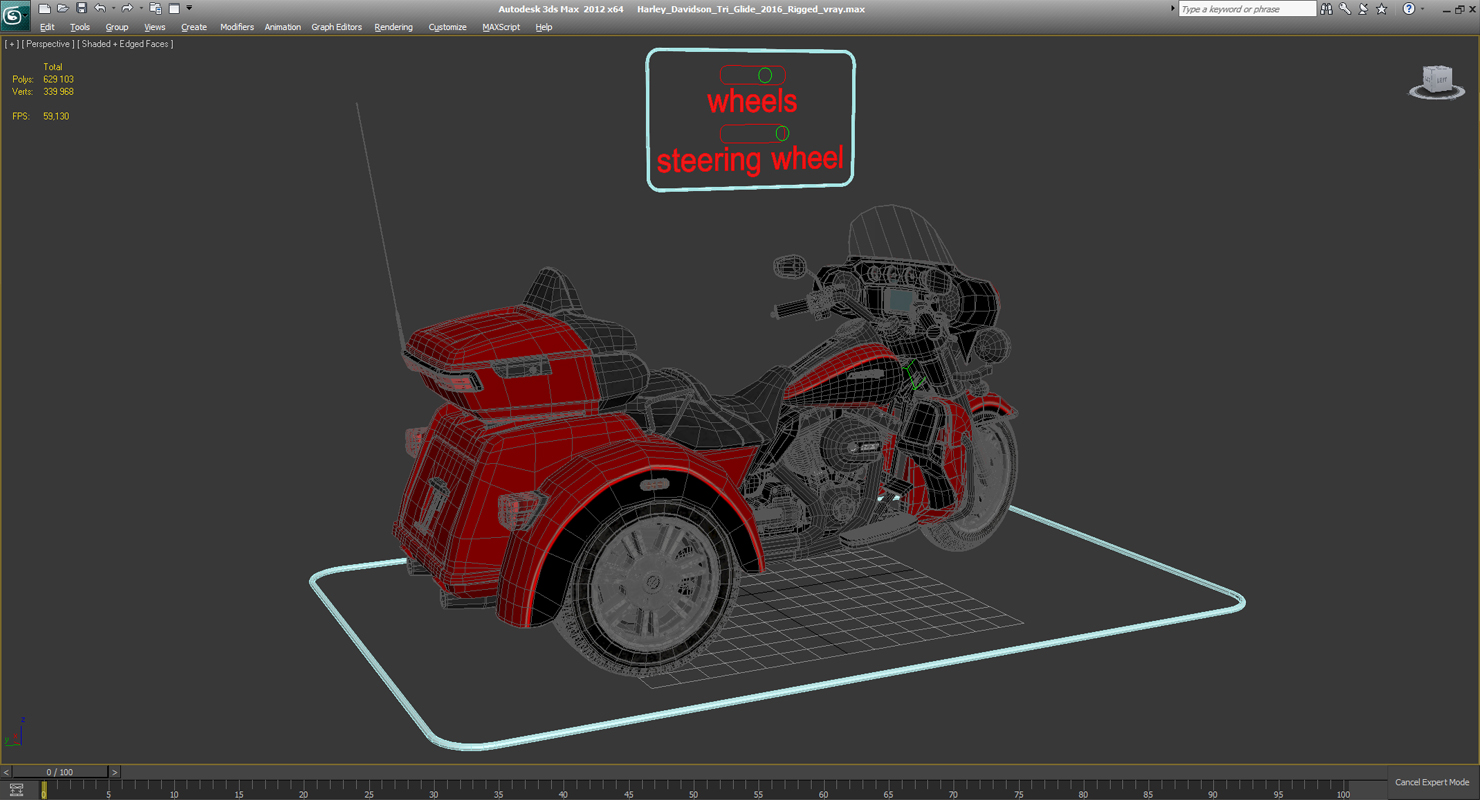Screen dimensions: 1480x800
Task: Open the 3ds Max application menu logo
Action: pos(15,16)
